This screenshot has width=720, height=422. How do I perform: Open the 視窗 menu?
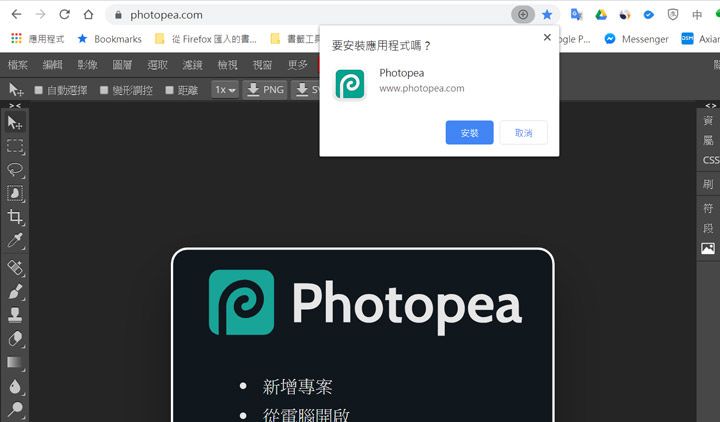point(262,65)
